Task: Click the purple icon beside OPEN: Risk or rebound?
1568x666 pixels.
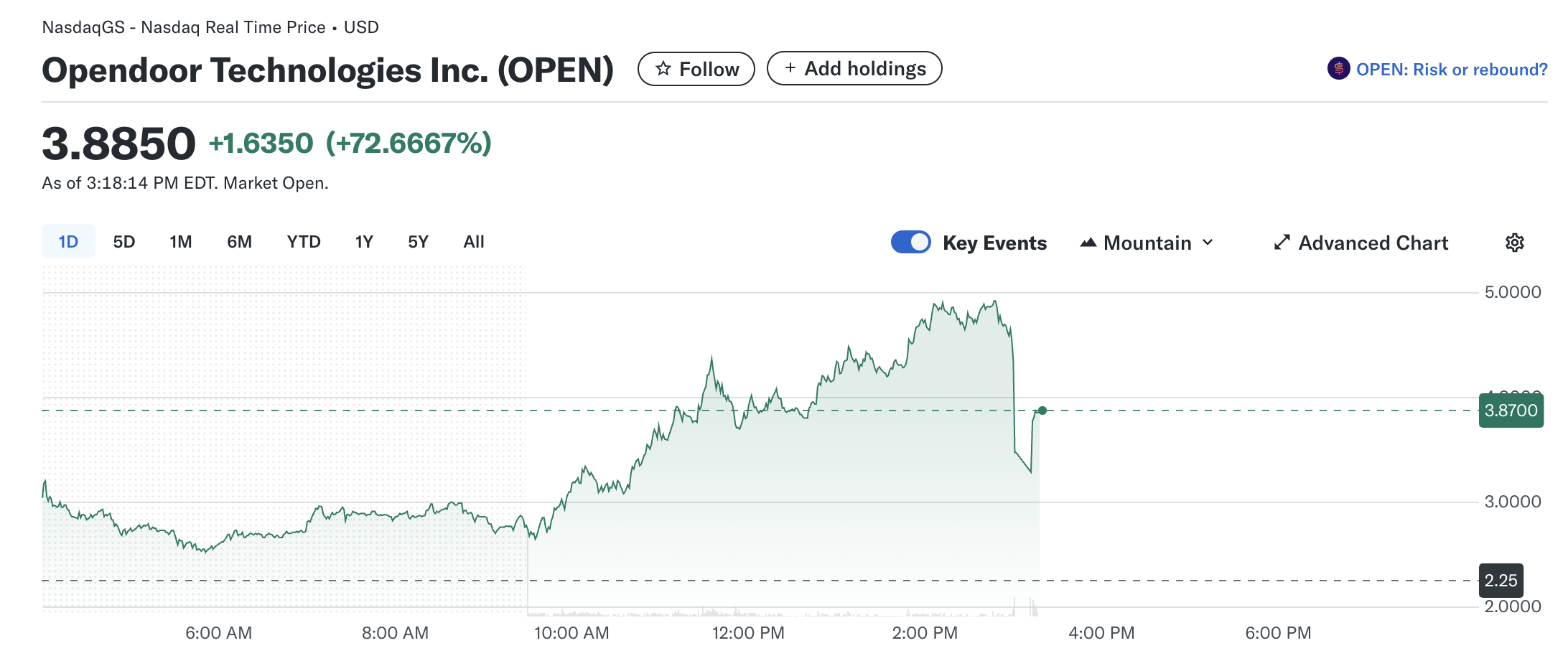Action: click(1338, 69)
